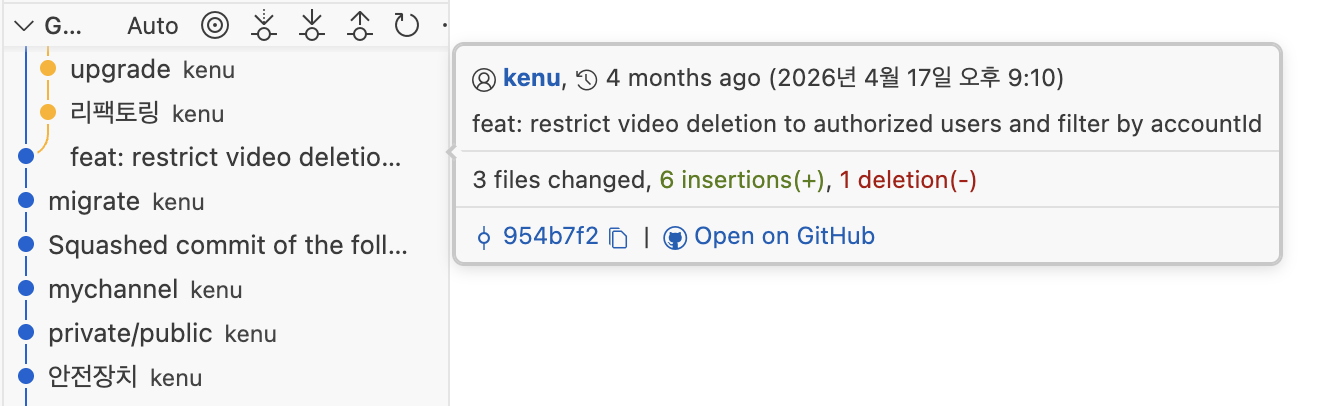
Task: Select the migrate commit entry
Action: point(225,201)
